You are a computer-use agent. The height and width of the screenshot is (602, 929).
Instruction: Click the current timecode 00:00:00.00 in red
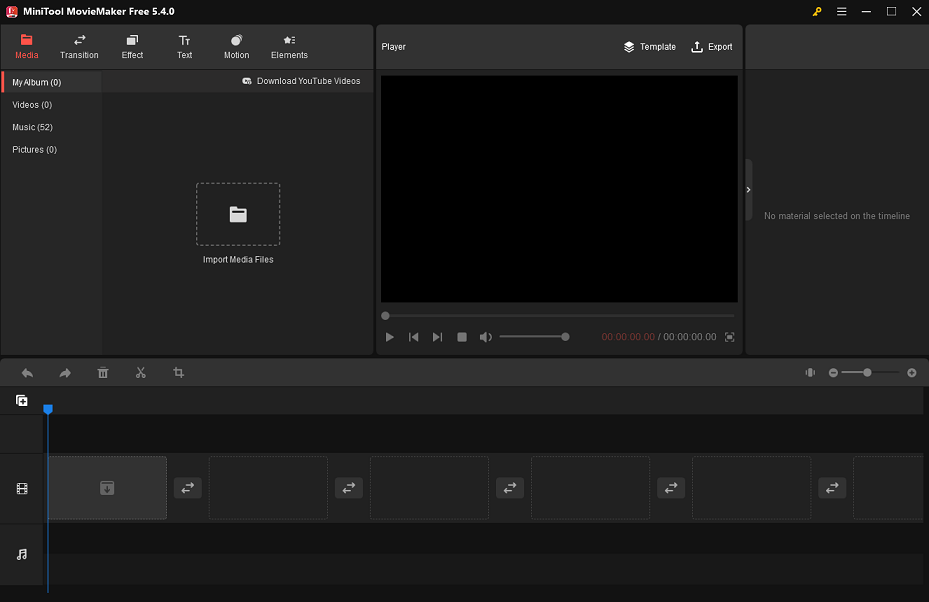click(628, 337)
